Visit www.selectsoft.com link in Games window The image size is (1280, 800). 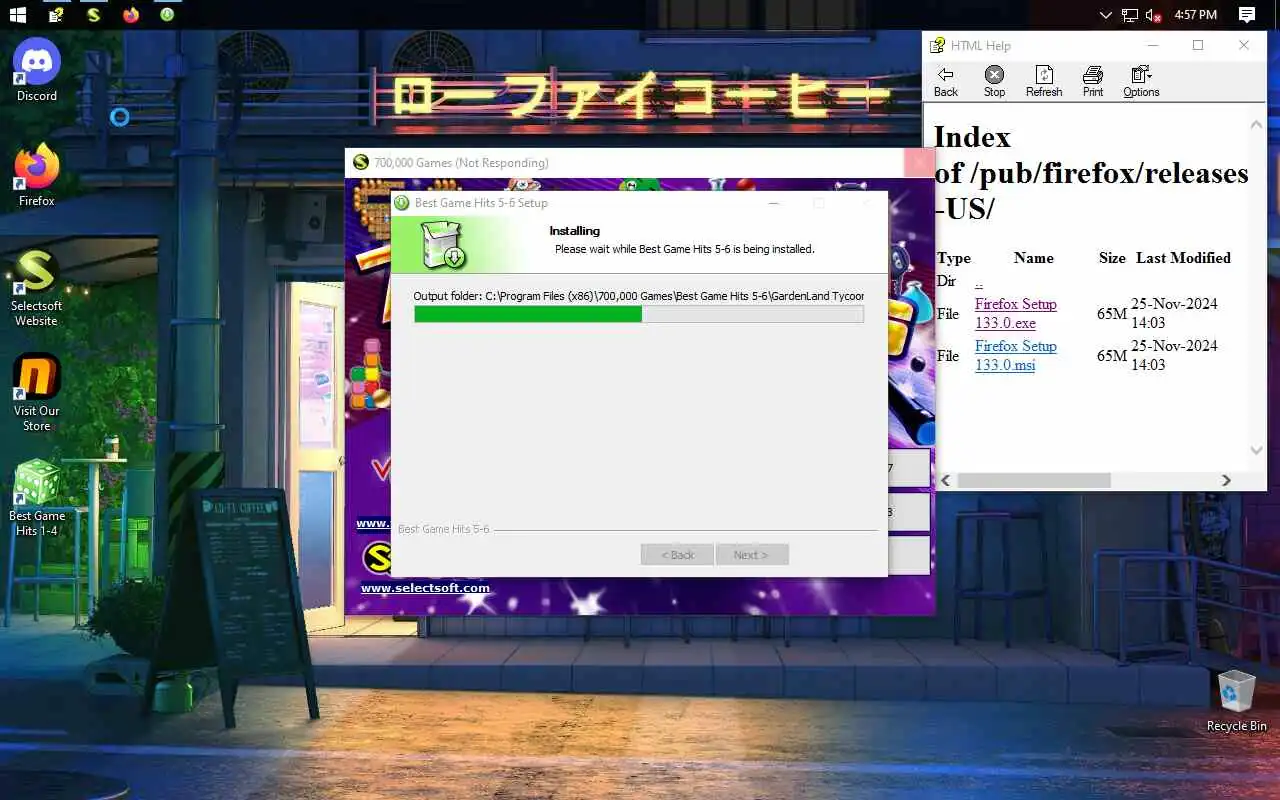[x=425, y=588]
